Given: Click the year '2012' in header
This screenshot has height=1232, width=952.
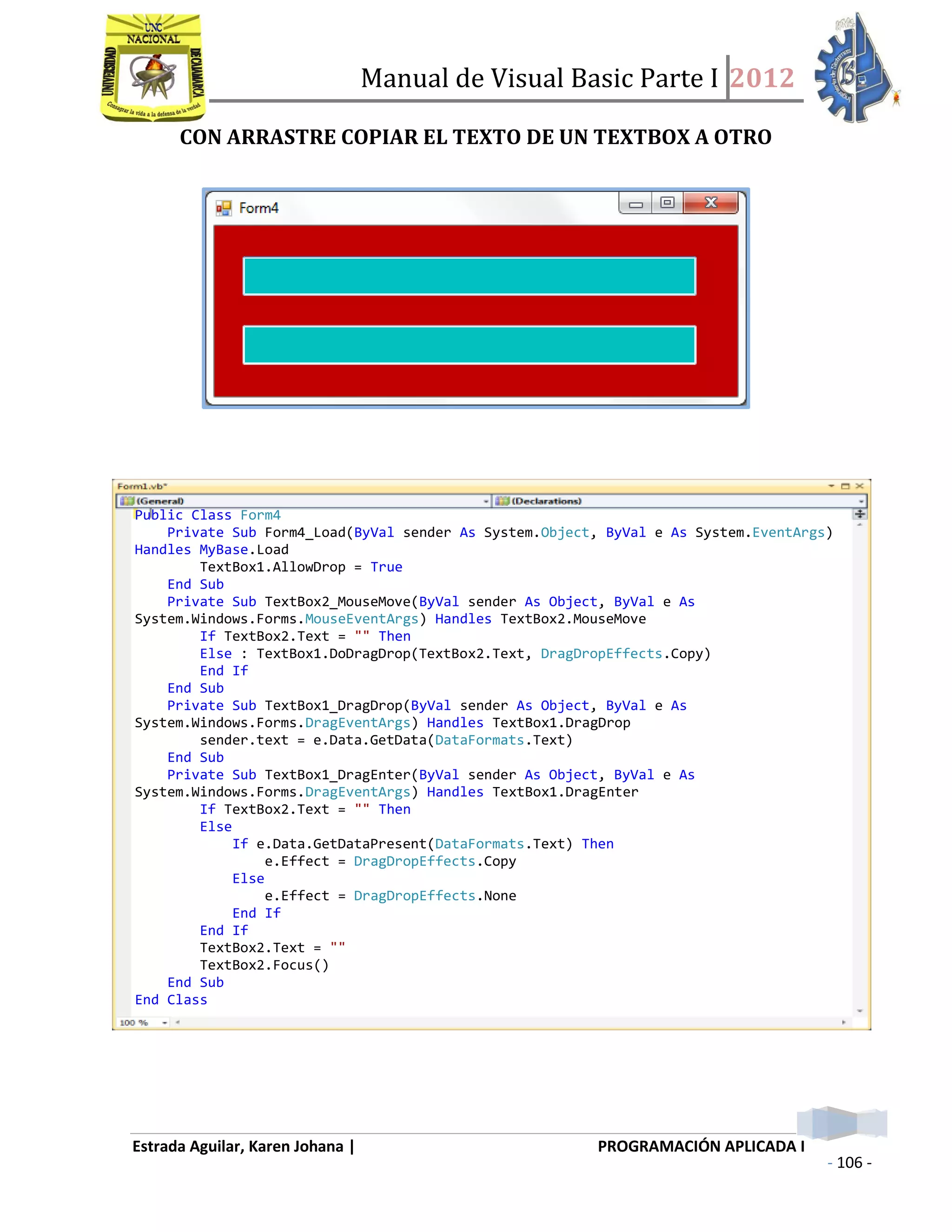Looking at the screenshot, I should (x=762, y=78).
